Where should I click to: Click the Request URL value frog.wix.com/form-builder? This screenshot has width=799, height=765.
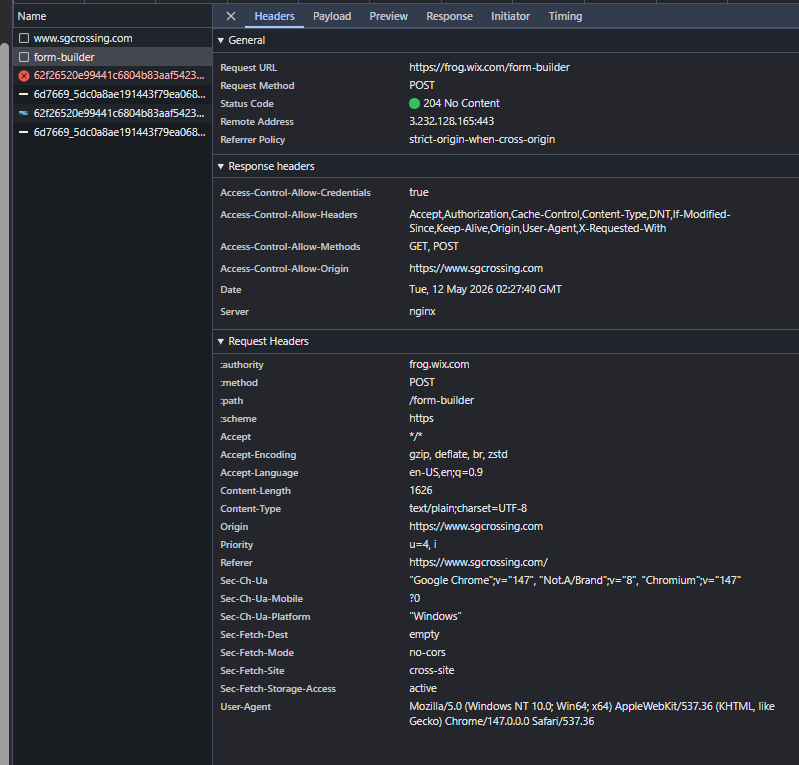tap(489, 67)
